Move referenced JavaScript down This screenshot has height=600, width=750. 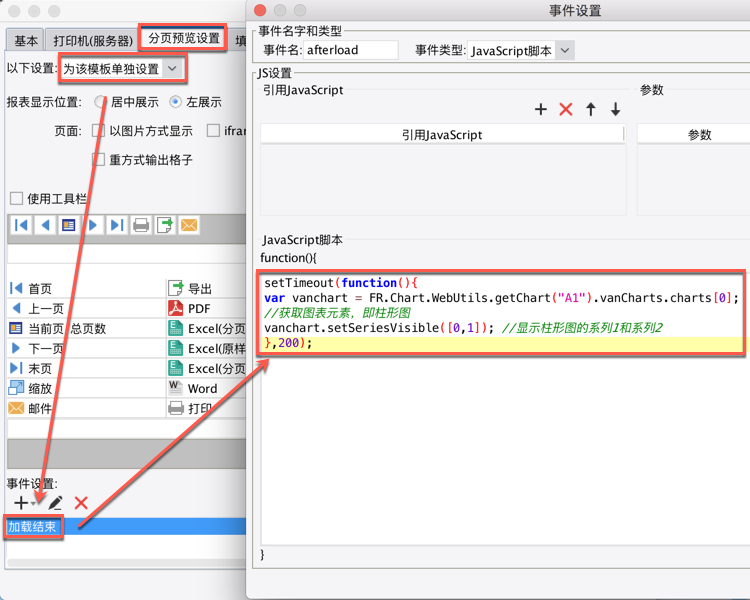pos(616,110)
